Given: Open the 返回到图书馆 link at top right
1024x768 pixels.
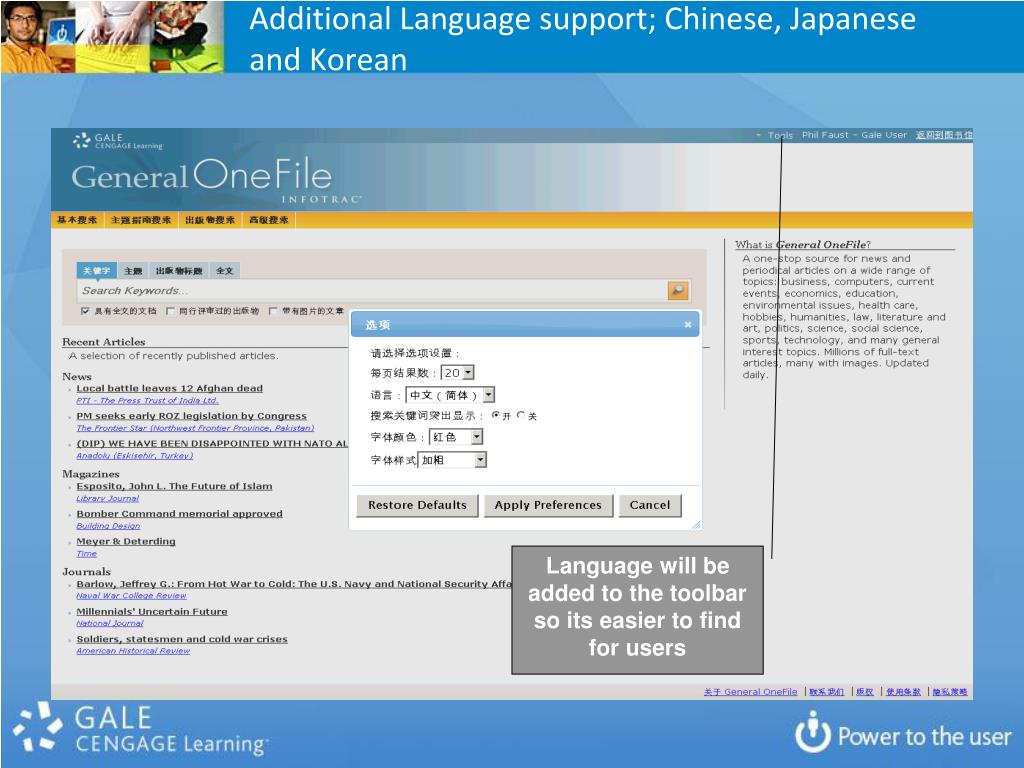Looking at the screenshot, I should (x=943, y=135).
